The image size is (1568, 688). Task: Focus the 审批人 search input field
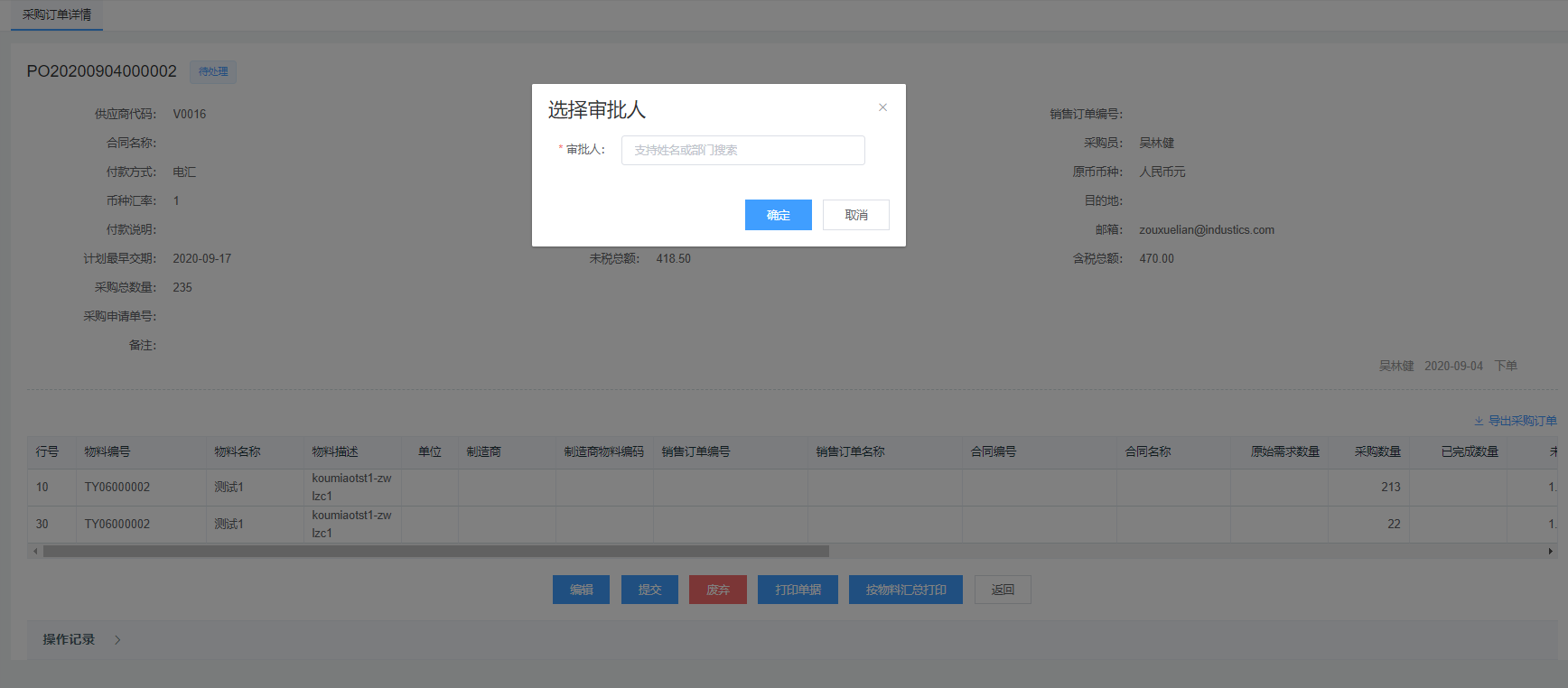coord(742,150)
